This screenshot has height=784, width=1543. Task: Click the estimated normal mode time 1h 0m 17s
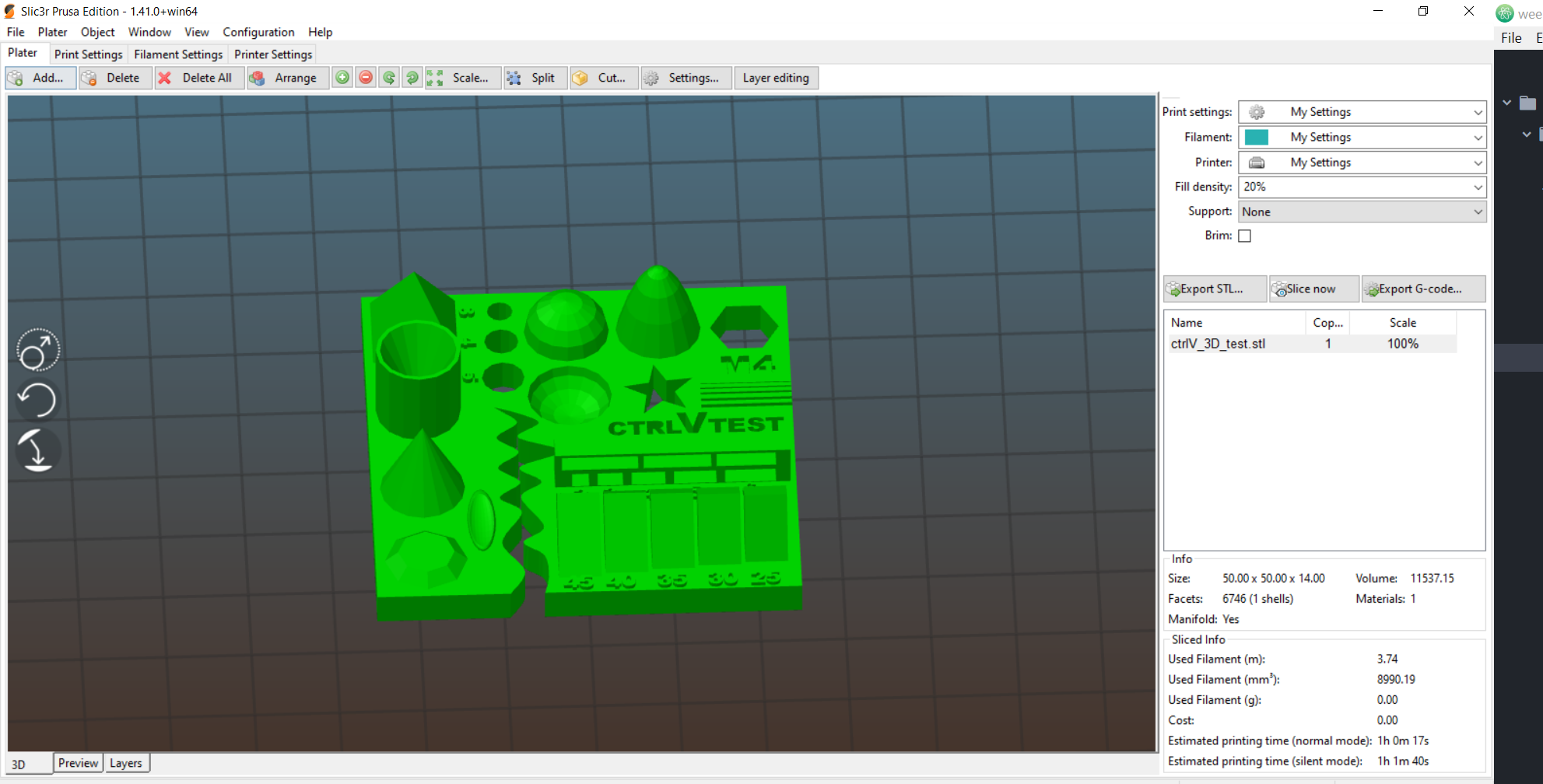pyautogui.click(x=1403, y=741)
